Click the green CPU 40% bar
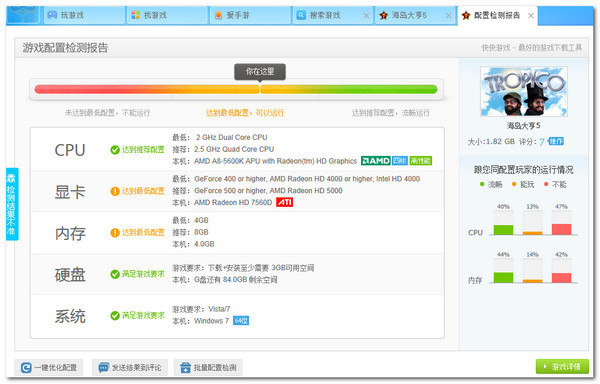Screen dimensions: 600x384 tap(503, 230)
